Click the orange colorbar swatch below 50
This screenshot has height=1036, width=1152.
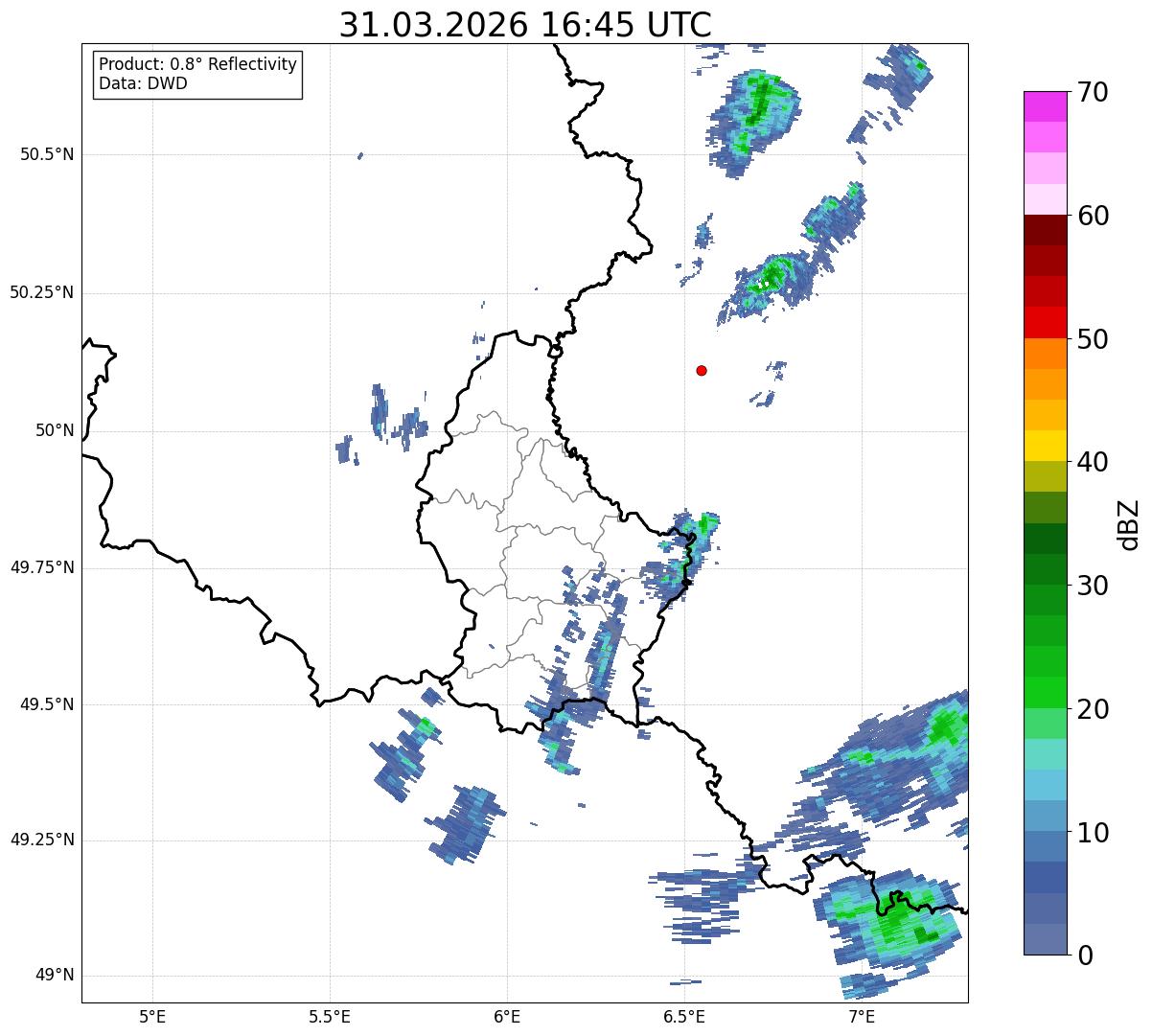(1045, 354)
